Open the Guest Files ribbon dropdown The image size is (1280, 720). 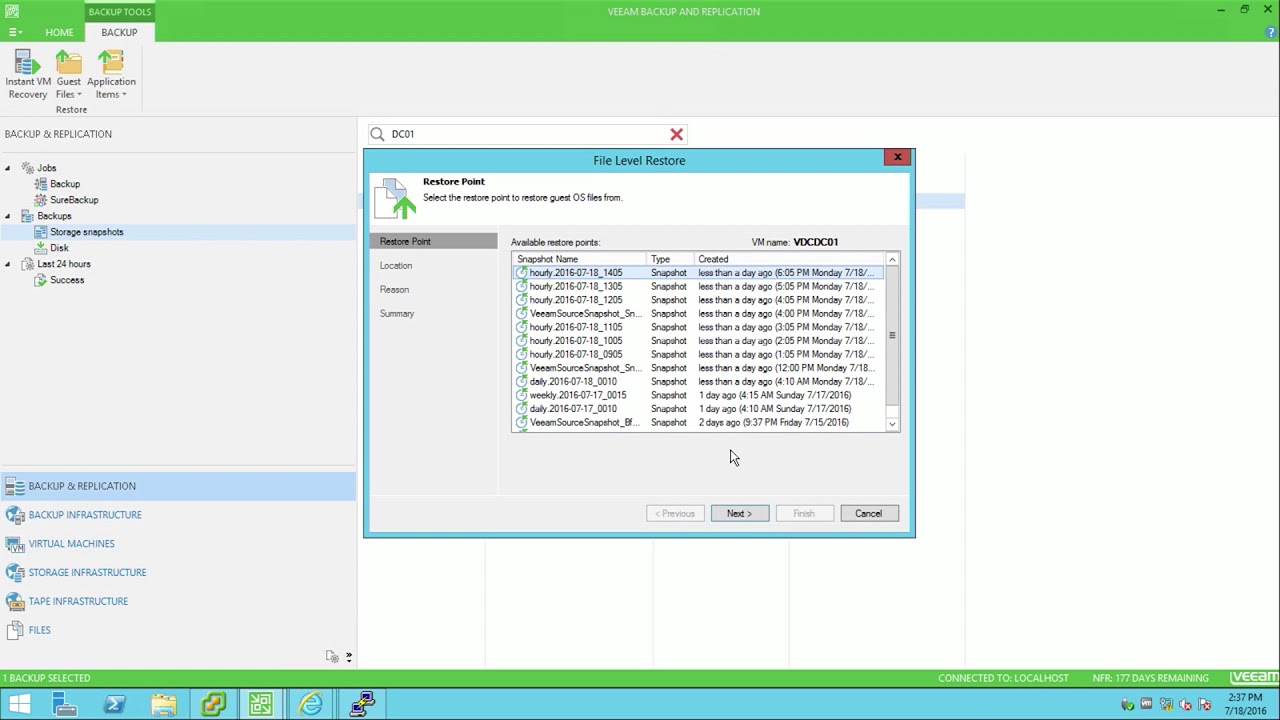(69, 75)
